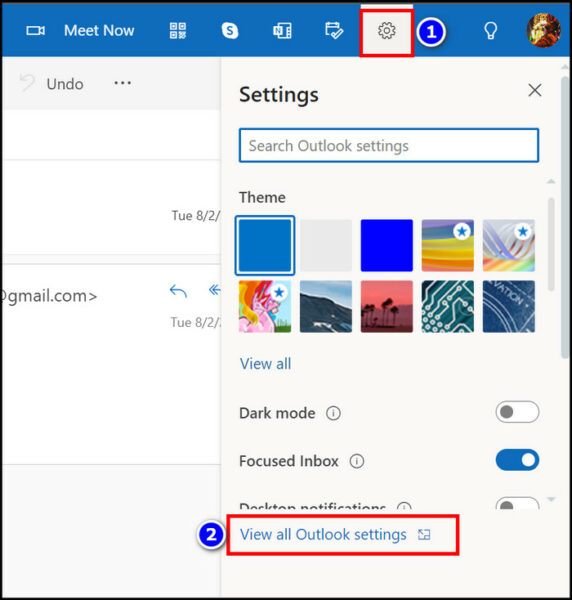
Task: Click the inner scroll-up arrow
Action: pos(551,181)
